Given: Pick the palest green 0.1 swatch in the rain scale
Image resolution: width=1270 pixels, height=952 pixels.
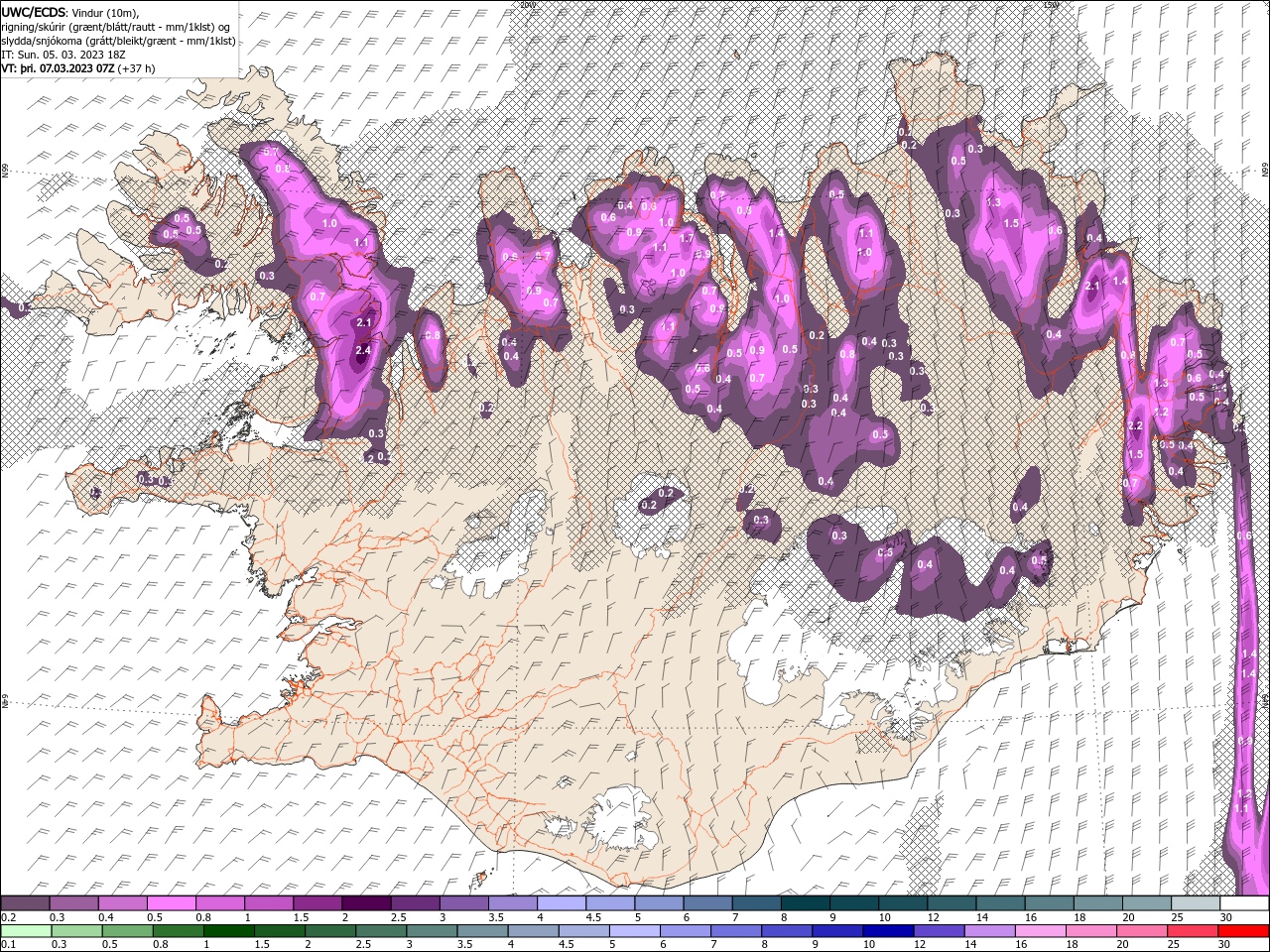Looking at the screenshot, I should pos(25,931).
